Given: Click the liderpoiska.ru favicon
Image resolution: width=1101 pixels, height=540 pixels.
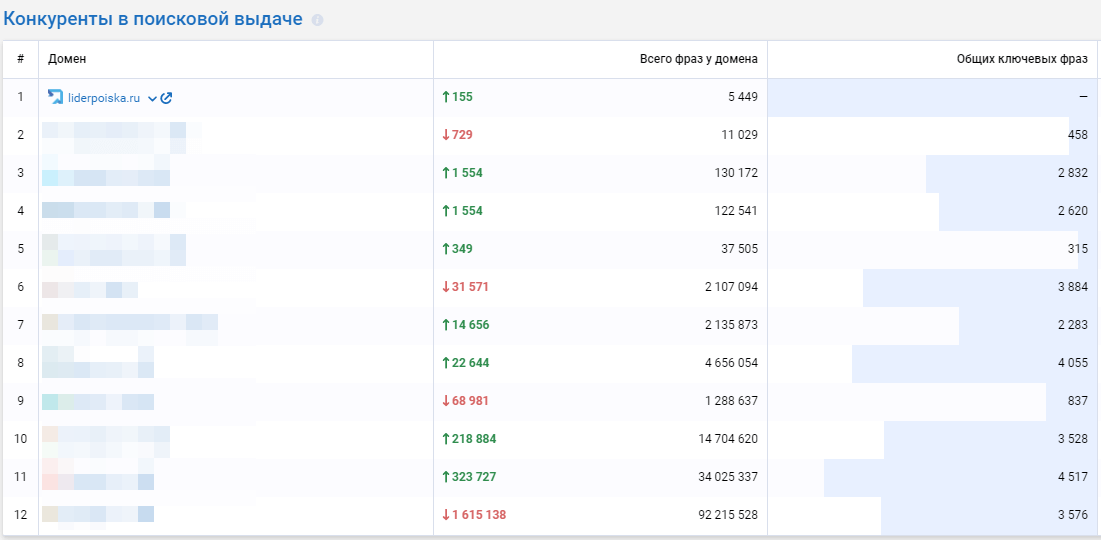Looking at the screenshot, I should [x=55, y=98].
